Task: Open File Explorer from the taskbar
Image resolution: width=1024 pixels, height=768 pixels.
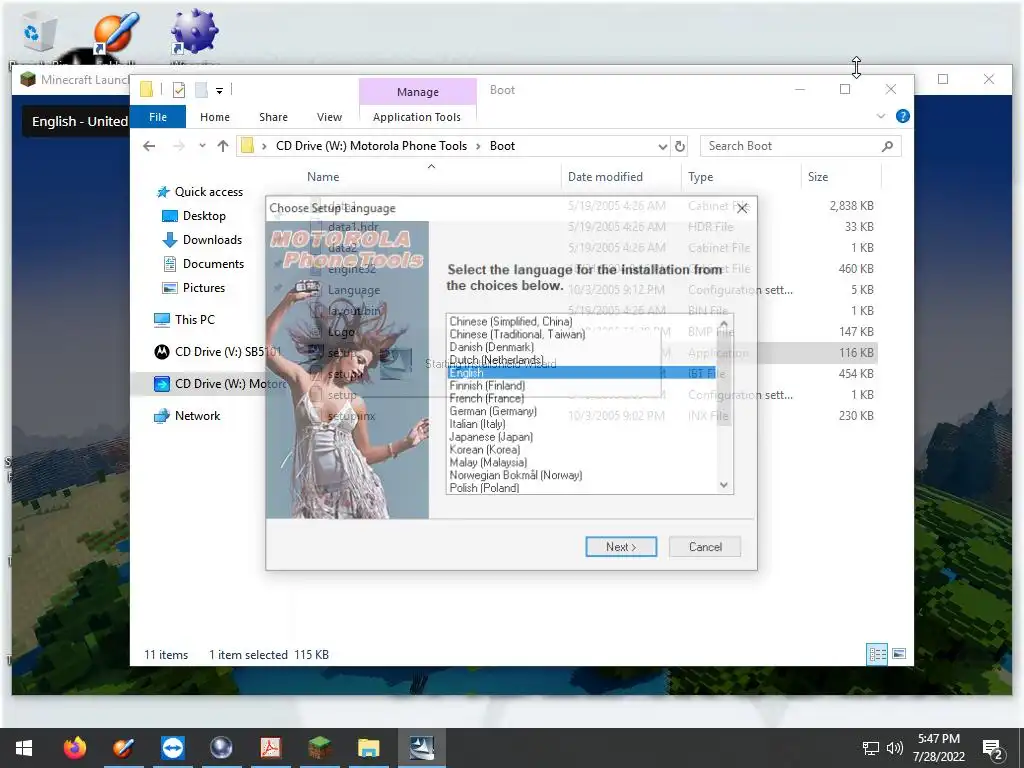Action: coord(368,748)
